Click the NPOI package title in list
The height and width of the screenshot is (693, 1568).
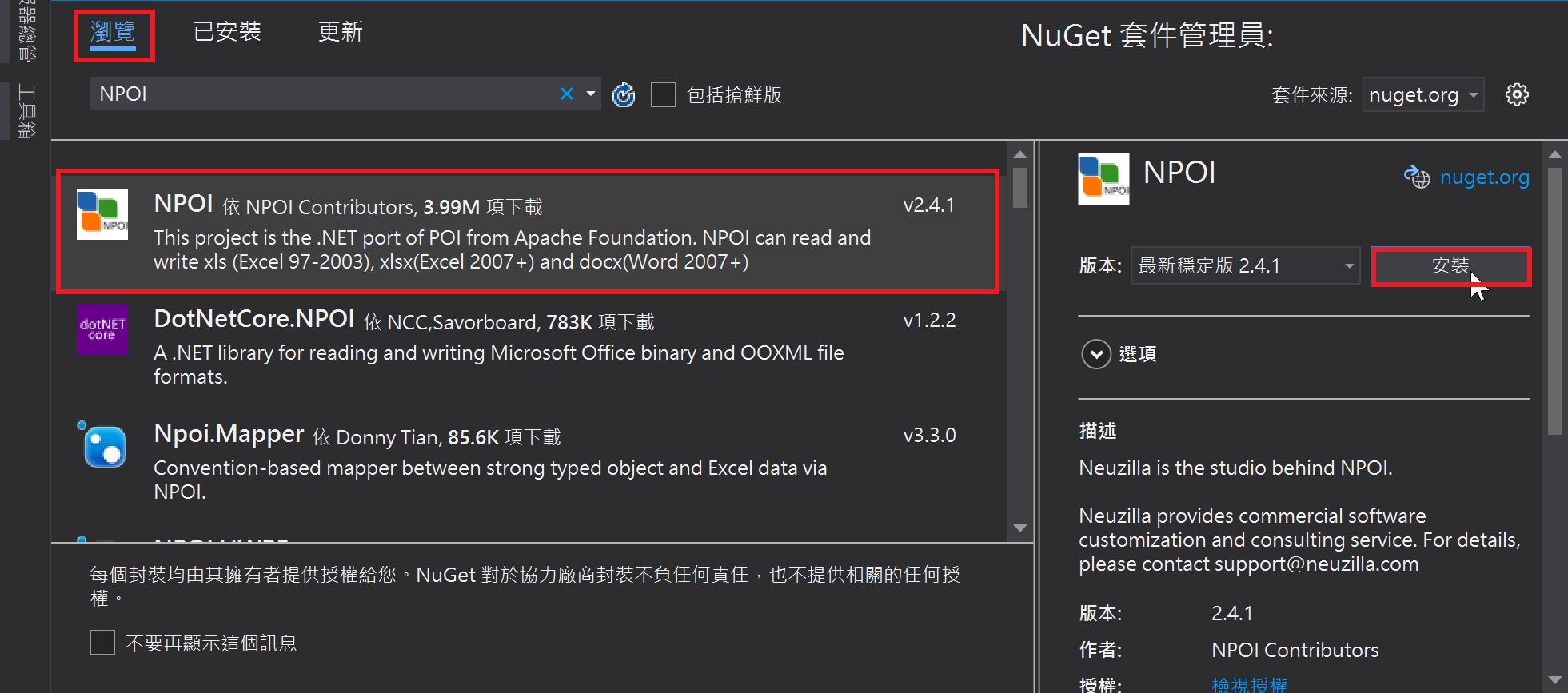pyautogui.click(x=183, y=204)
